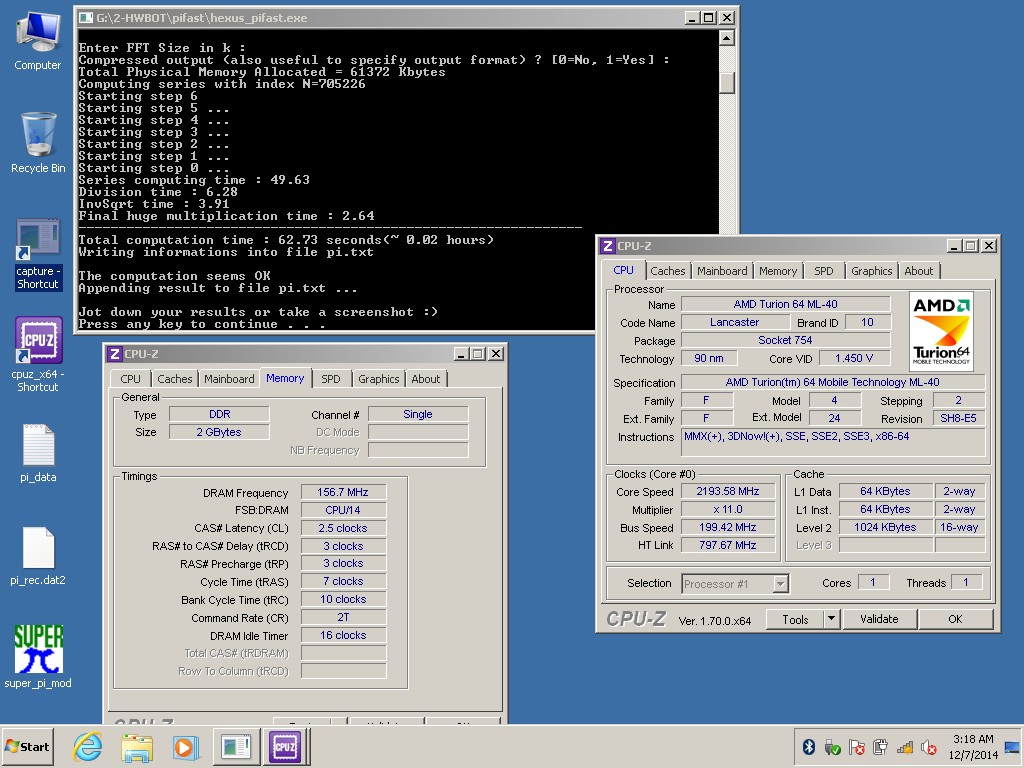Switch to Graphics tab in processor window

tap(871, 271)
